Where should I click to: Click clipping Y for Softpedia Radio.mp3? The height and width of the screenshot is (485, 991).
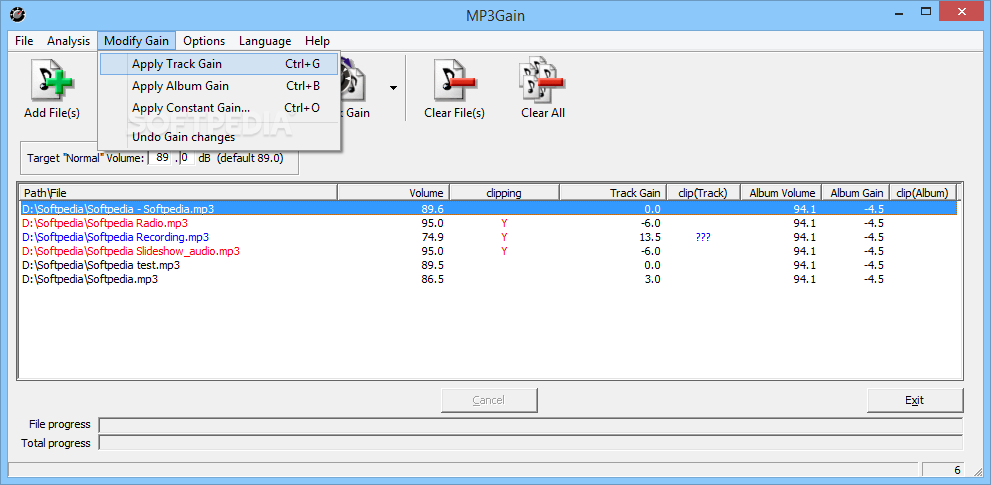(x=504, y=223)
